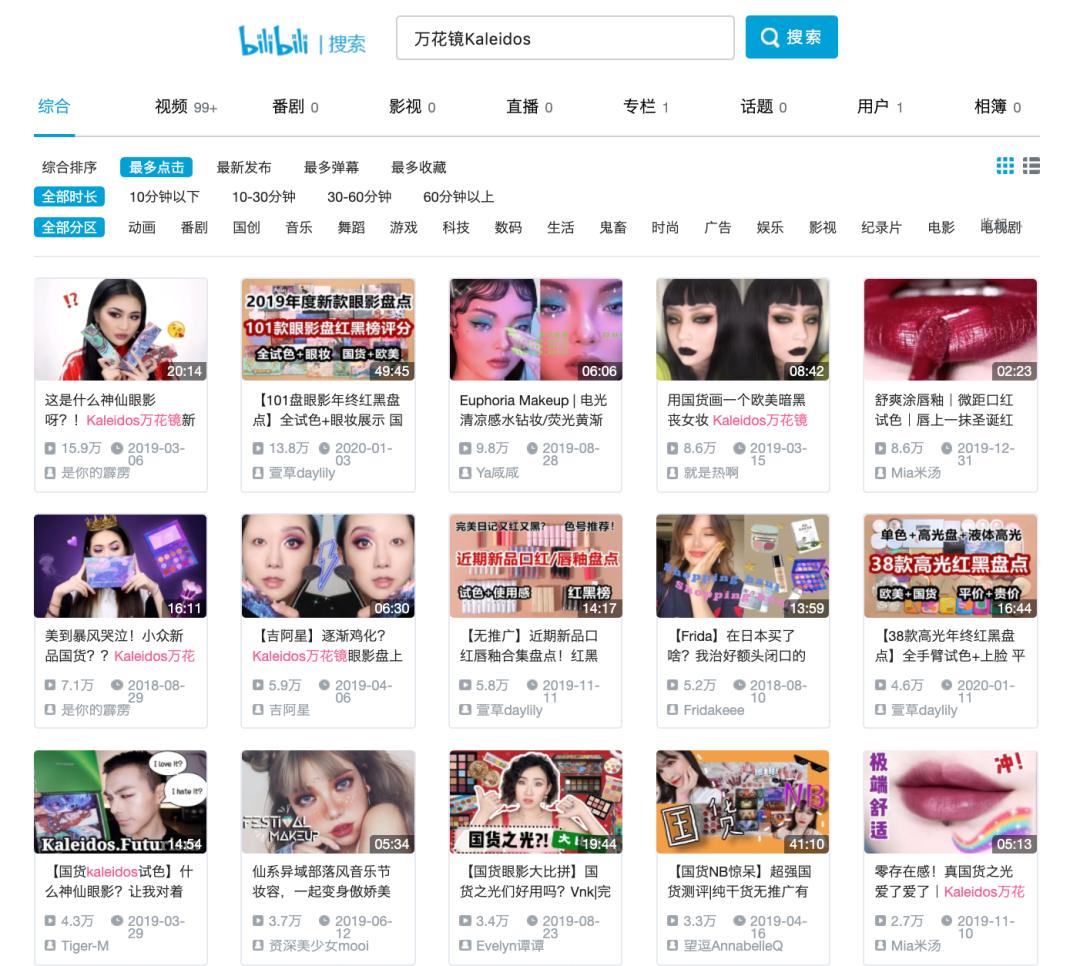Open the 16:44 38款高光 thumbnail

coord(951,566)
